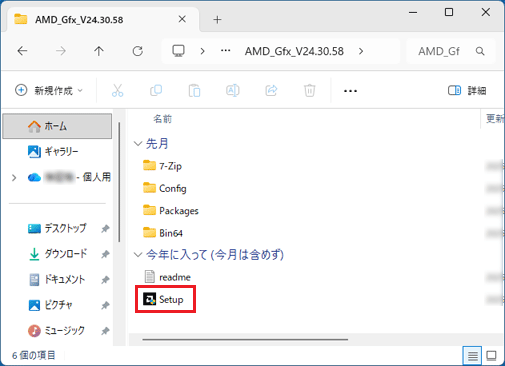Toggle the 詳細 details pane

click(467, 90)
